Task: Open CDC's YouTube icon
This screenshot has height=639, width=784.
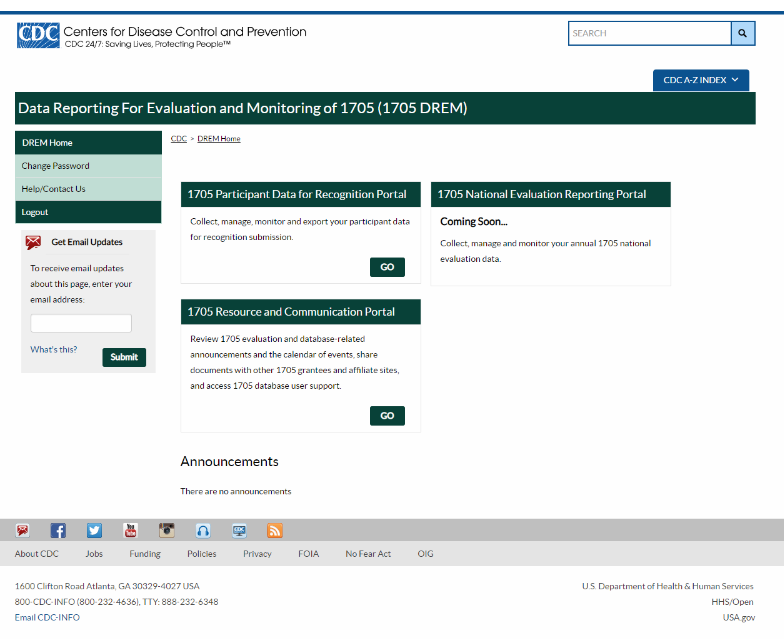Action: coord(130,530)
